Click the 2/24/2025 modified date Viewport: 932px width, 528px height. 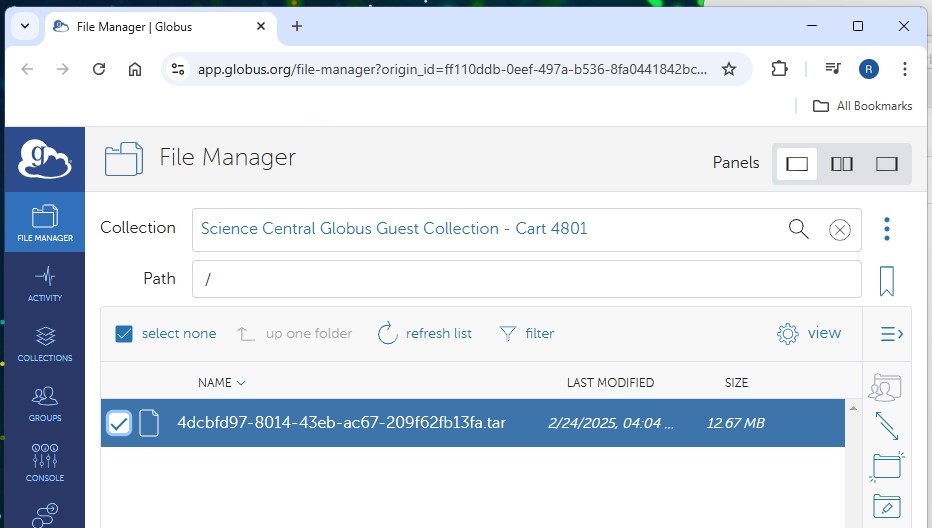pos(610,423)
